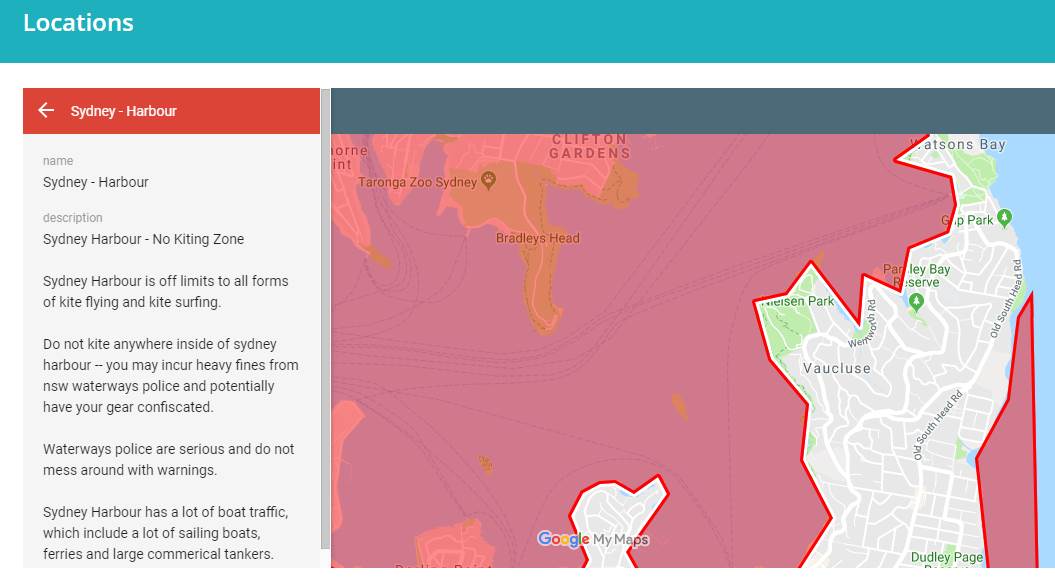Click the side panel vertical scrollbar
This screenshot has width=1055, height=580.
(x=325, y=320)
